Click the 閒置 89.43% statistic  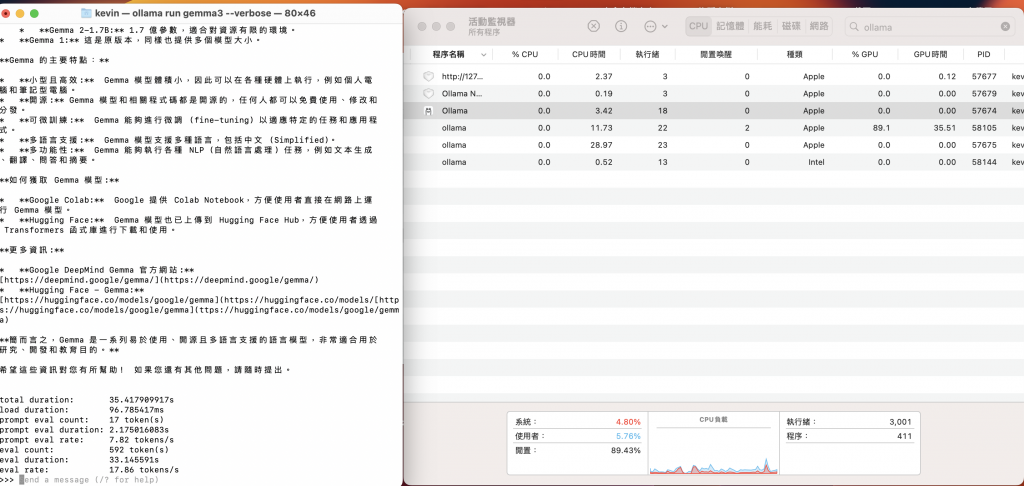(577, 450)
